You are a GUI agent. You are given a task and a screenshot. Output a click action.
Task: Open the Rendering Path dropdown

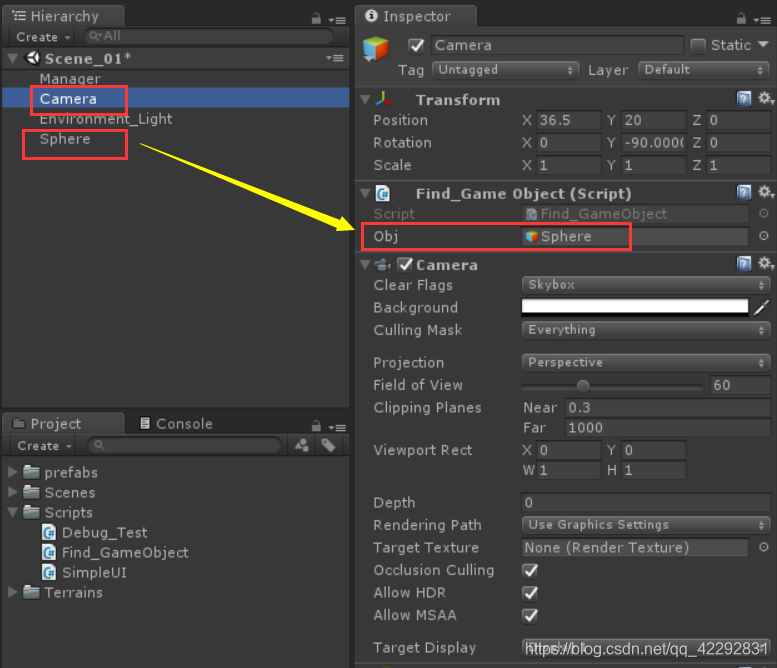(646, 525)
